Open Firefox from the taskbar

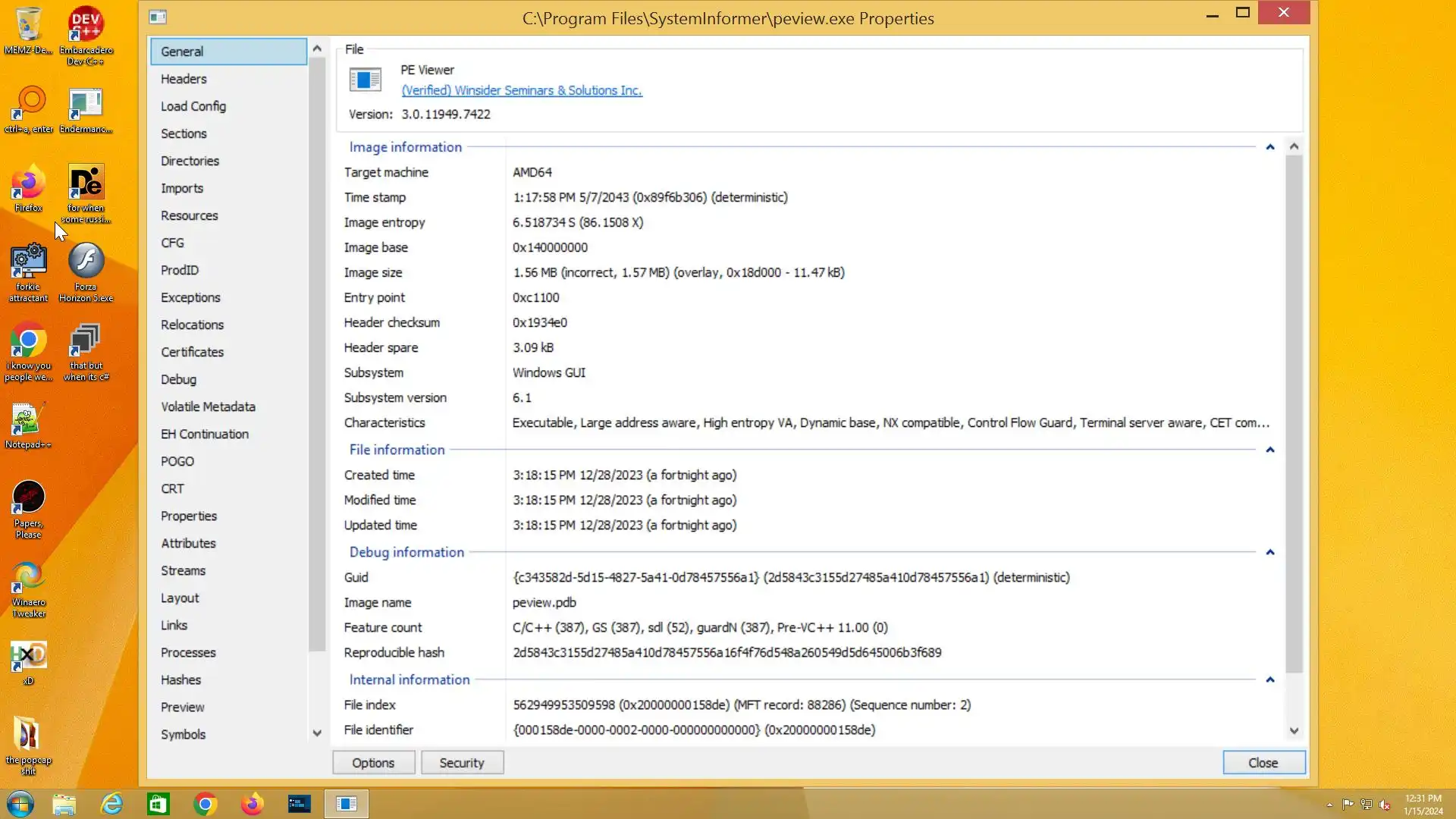click(x=252, y=804)
